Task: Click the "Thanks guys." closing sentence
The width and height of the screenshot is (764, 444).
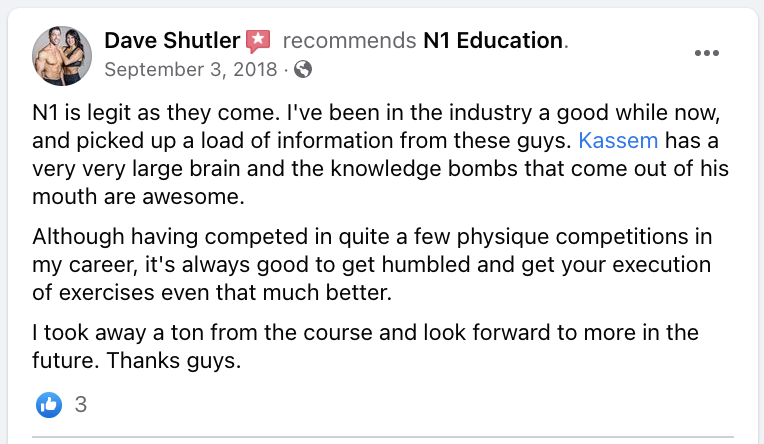Action: 174,361
